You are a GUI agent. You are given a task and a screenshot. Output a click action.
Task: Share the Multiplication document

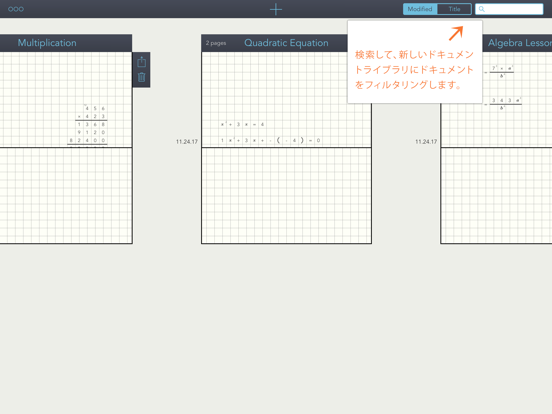(x=142, y=62)
